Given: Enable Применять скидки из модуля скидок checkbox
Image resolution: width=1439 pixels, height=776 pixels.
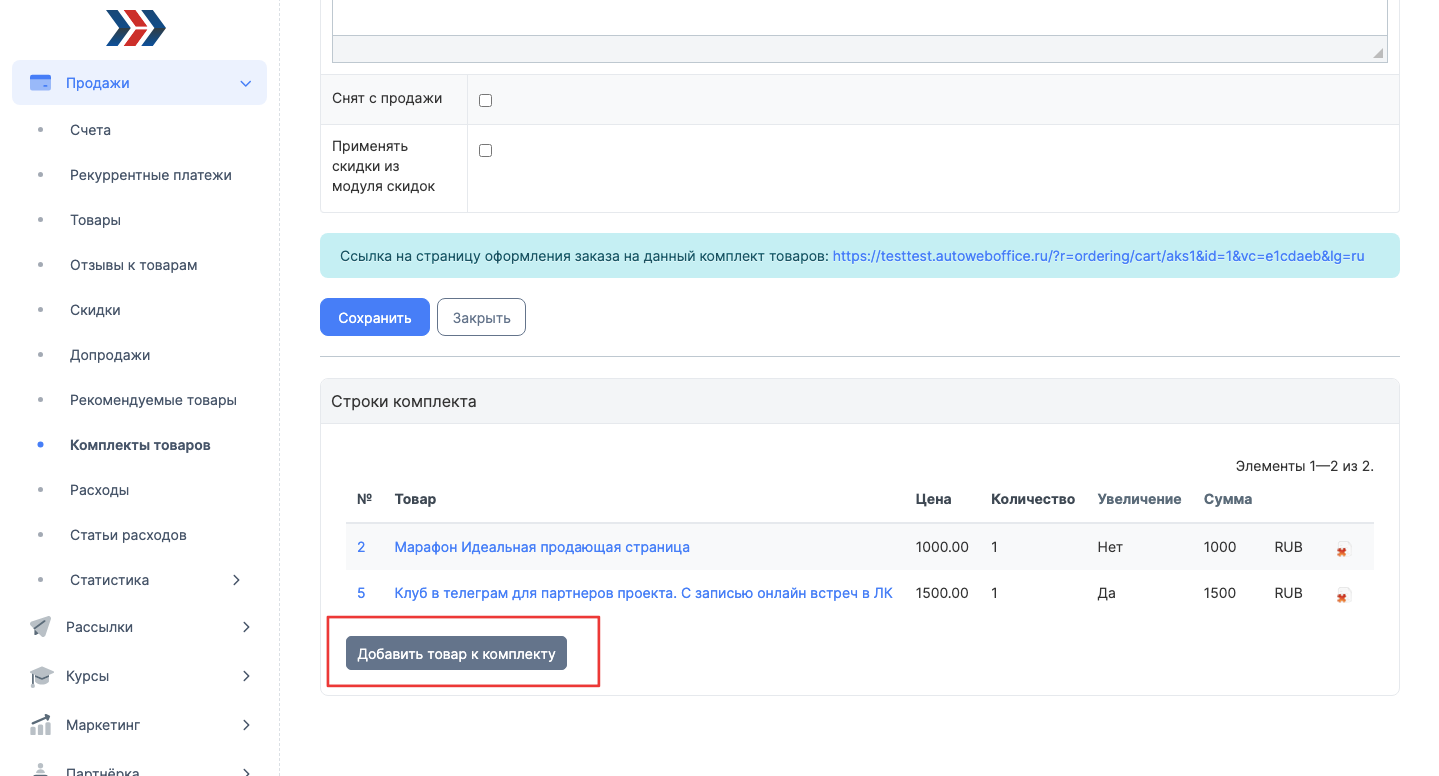Looking at the screenshot, I should pyautogui.click(x=486, y=150).
